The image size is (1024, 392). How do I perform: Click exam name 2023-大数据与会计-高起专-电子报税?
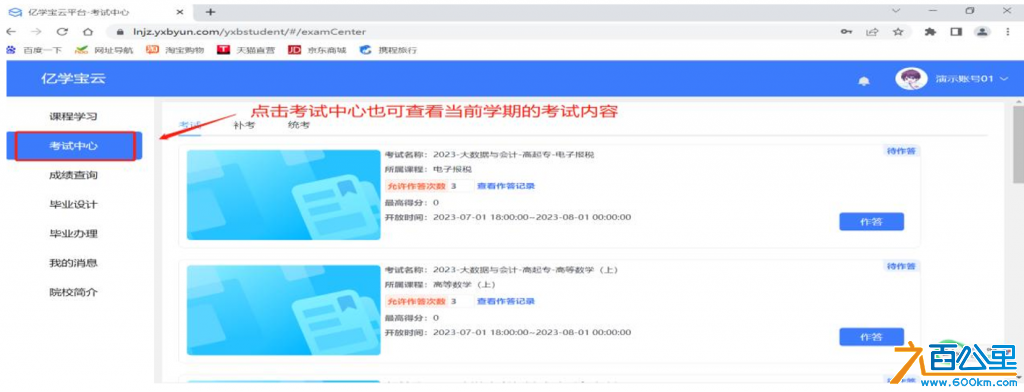[514, 155]
